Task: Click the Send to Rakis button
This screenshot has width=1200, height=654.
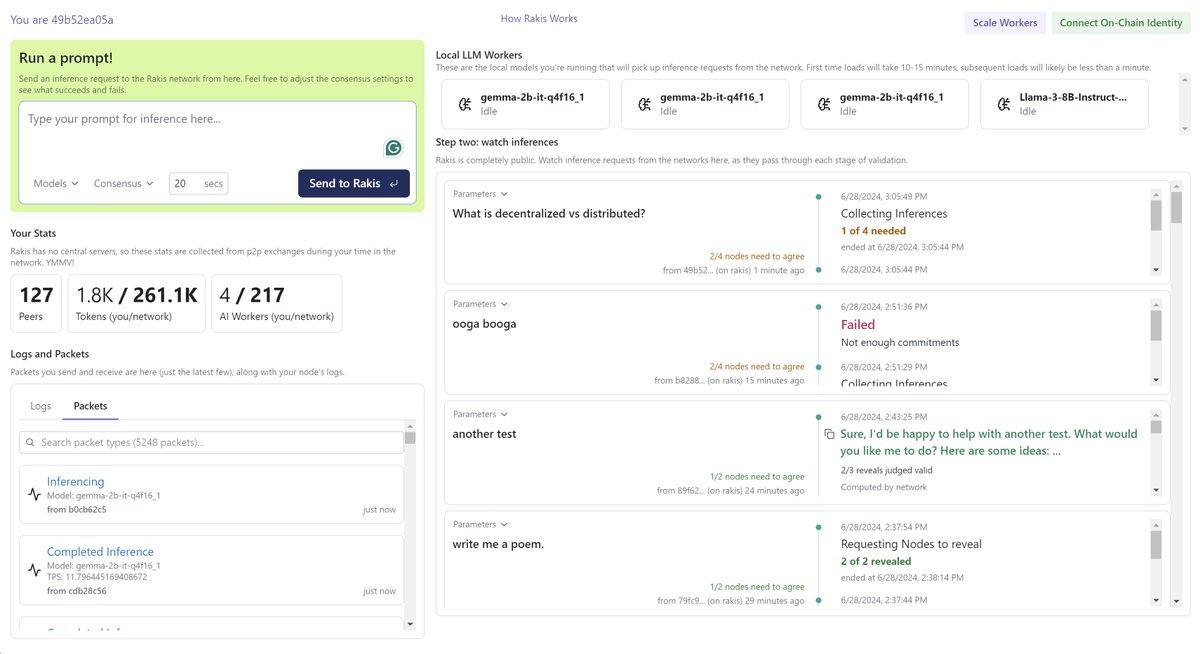Action: tap(354, 183)
